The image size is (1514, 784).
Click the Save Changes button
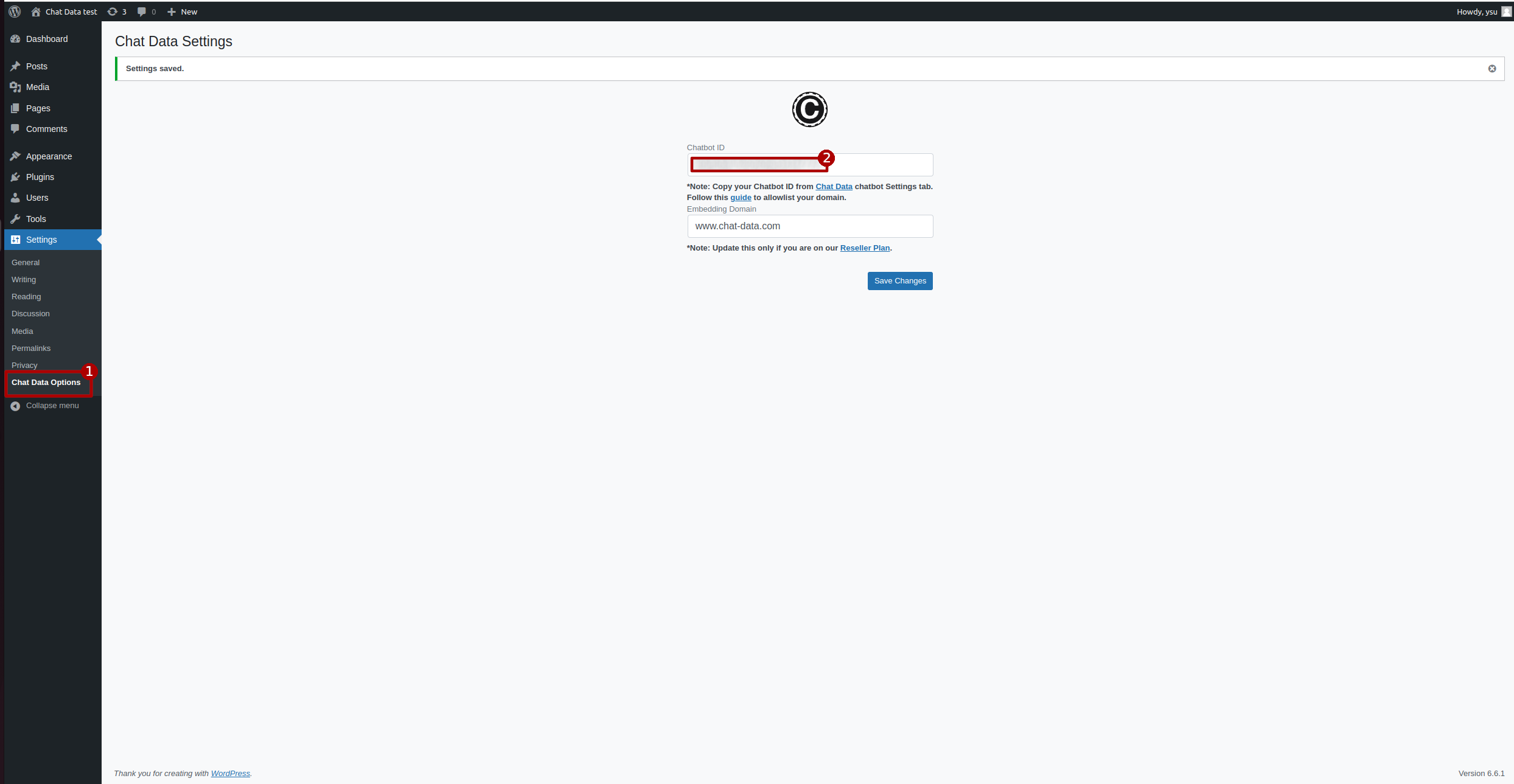click(x=900, y=280)
